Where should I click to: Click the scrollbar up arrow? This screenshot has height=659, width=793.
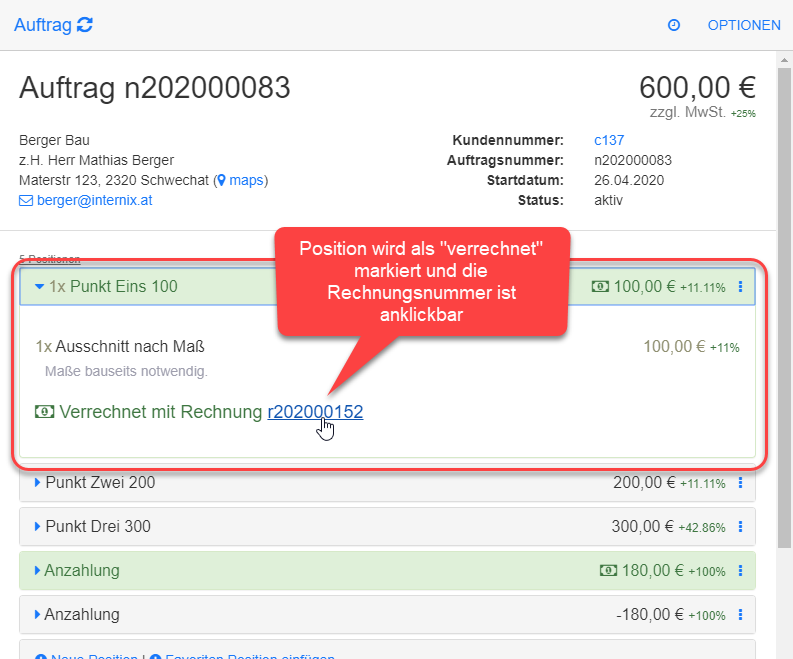pos(784,60)
